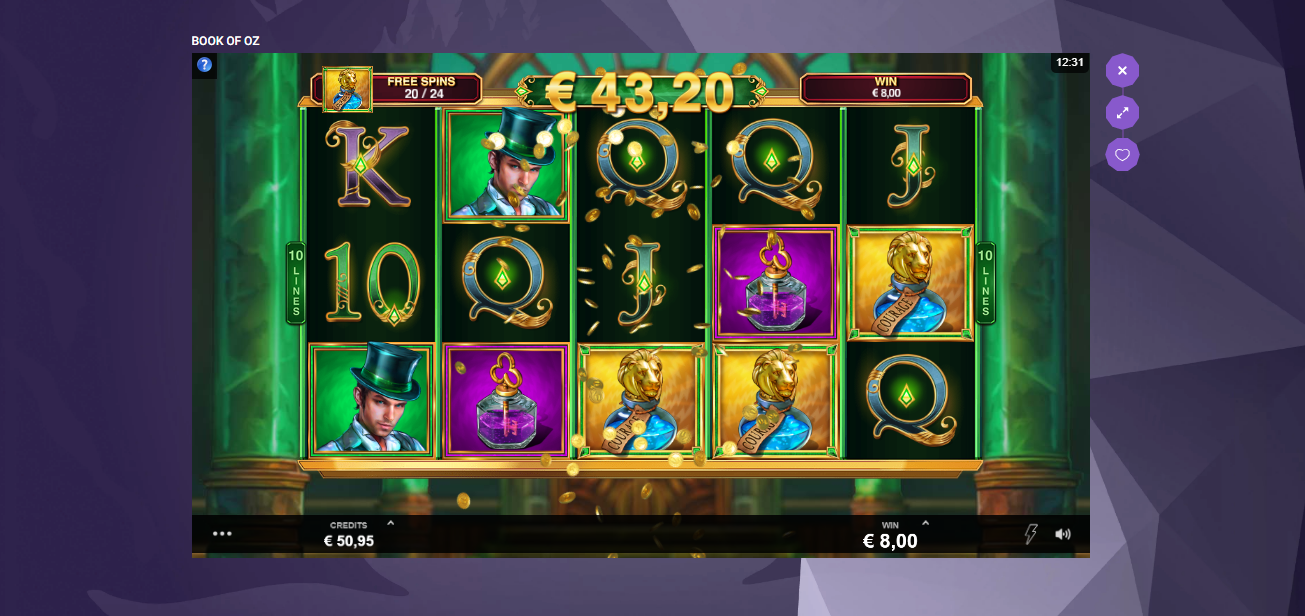
Task: Click the Win € 8,00 panel at top
Action: click(885, 88)
